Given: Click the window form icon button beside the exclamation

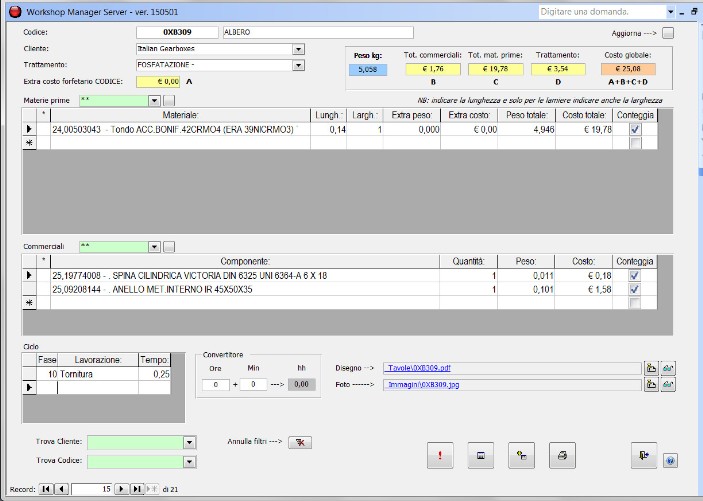Looking at the screenshot, I should coord(481,455).
